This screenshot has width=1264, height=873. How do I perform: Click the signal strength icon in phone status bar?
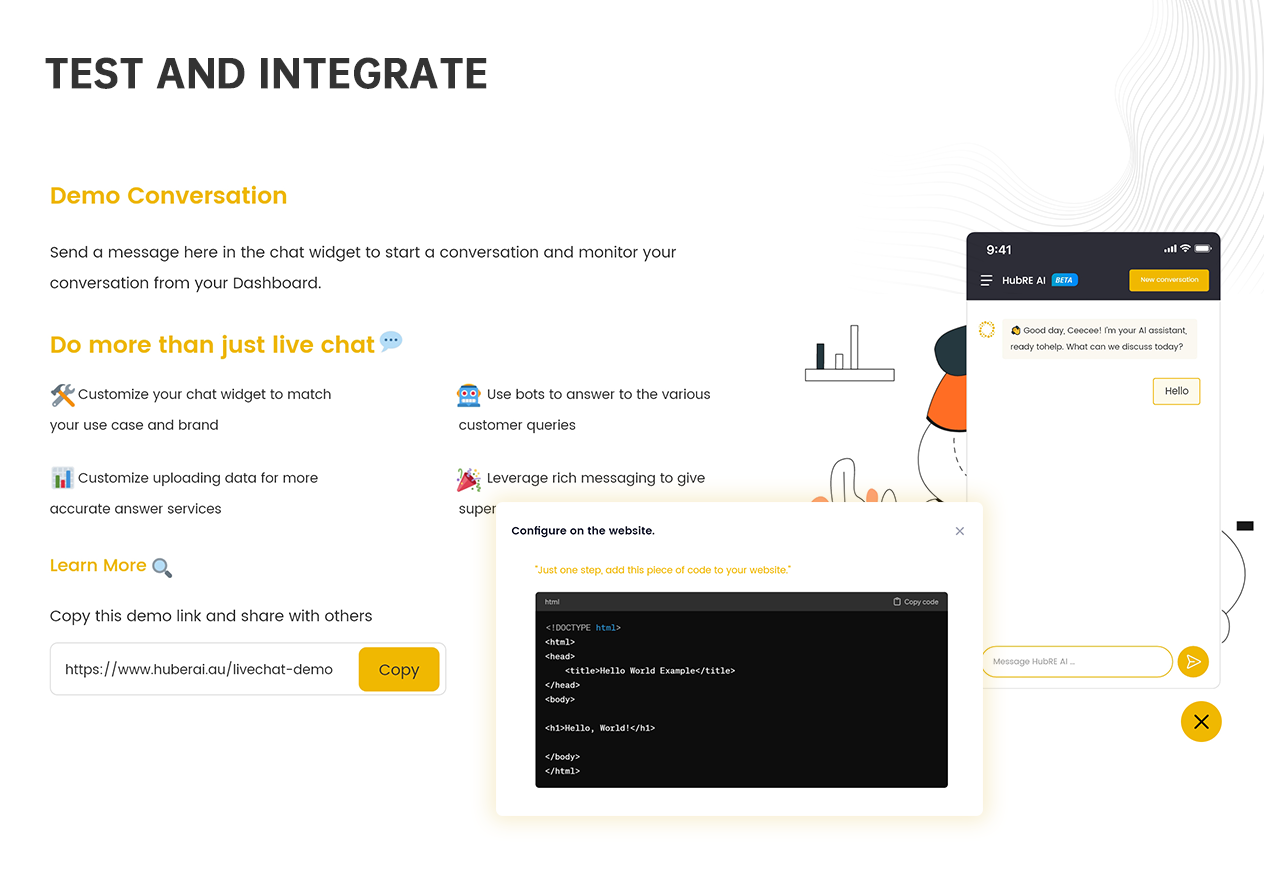tap(1171, 249)
